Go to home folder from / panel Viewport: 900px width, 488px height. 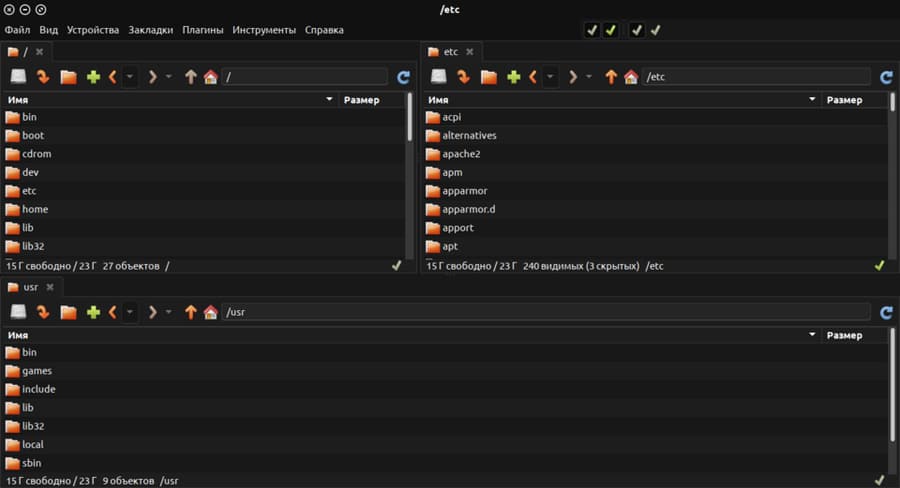click(211, 76)
